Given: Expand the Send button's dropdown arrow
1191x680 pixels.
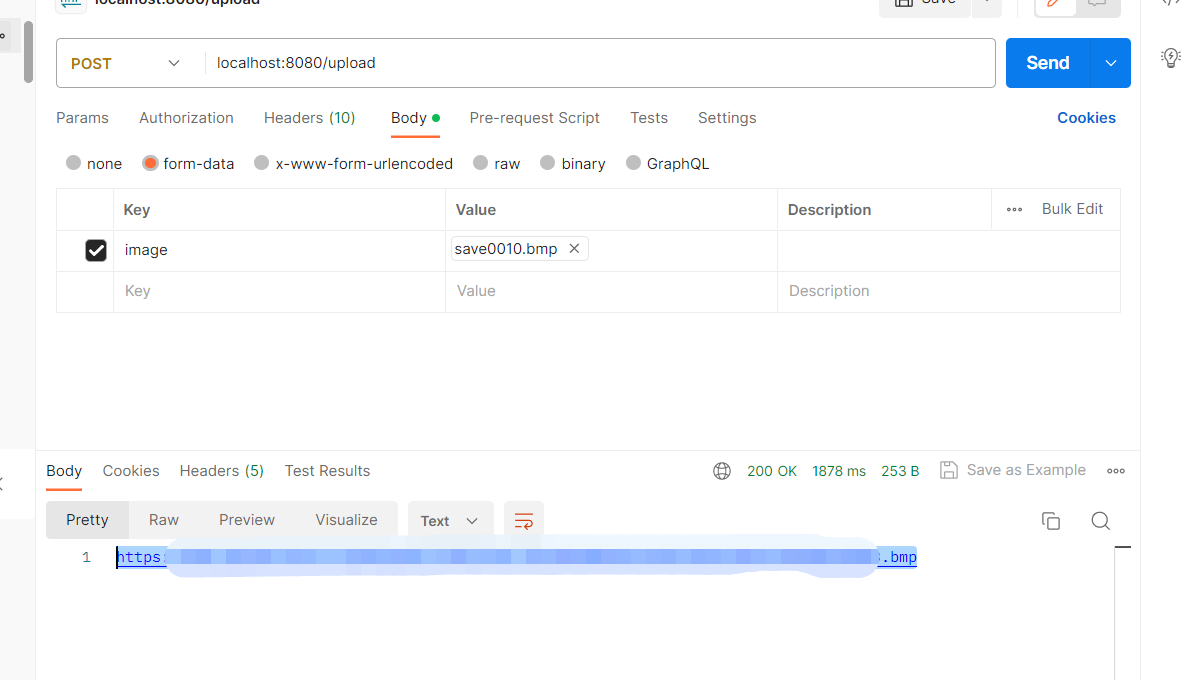Looking at the screenshot, I should 1110,62.
